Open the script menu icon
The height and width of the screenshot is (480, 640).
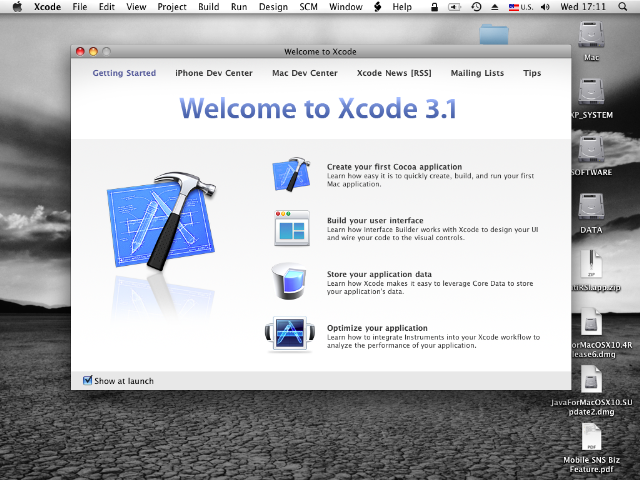point(378,7)
